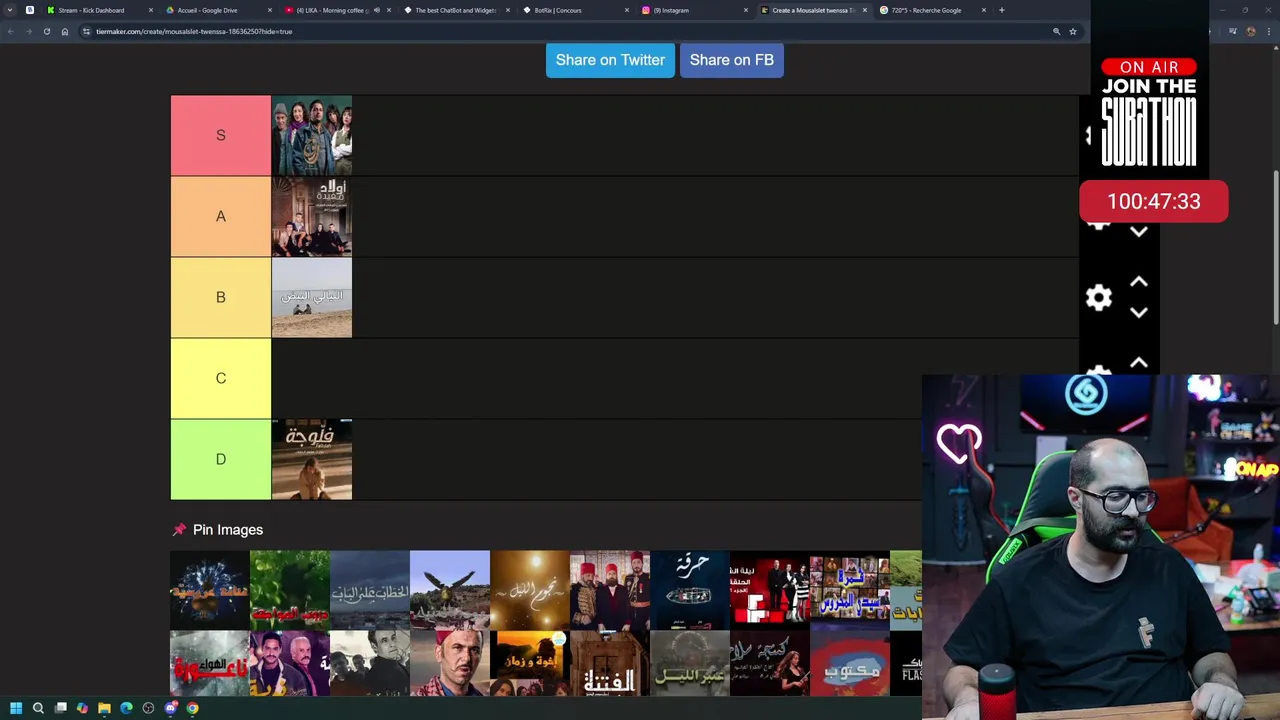The width and height of the screenshot is (1280, 720).
Task: Close the Instagram tab
Action: 745,10
